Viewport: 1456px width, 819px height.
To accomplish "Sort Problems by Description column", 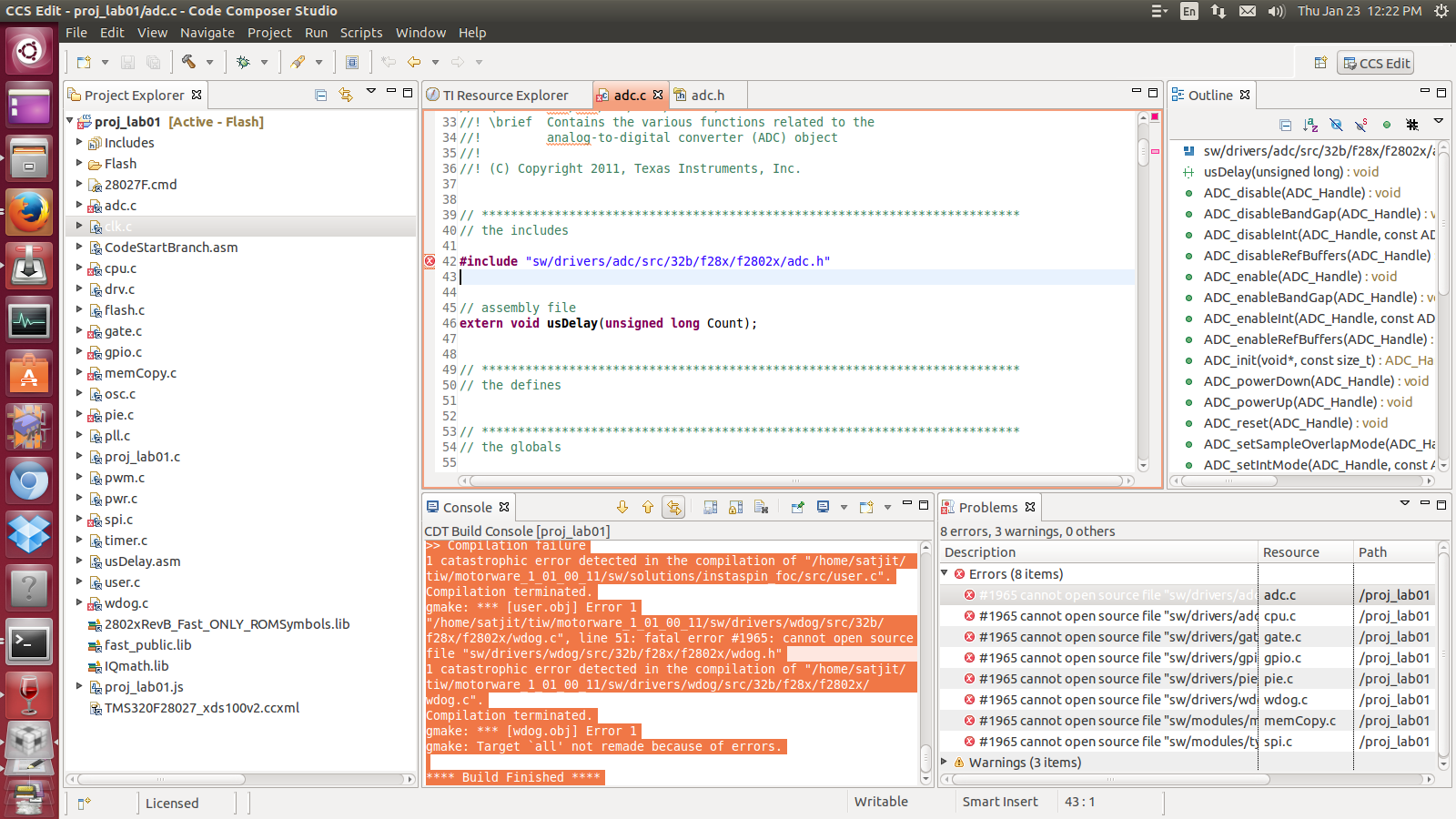I will click(1098, 551).
